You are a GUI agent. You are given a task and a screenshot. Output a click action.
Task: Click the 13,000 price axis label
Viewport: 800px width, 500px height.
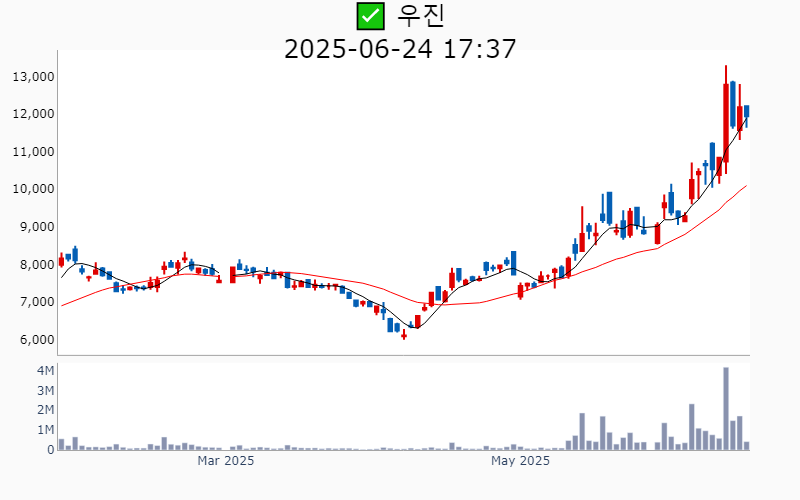point(34,77)
